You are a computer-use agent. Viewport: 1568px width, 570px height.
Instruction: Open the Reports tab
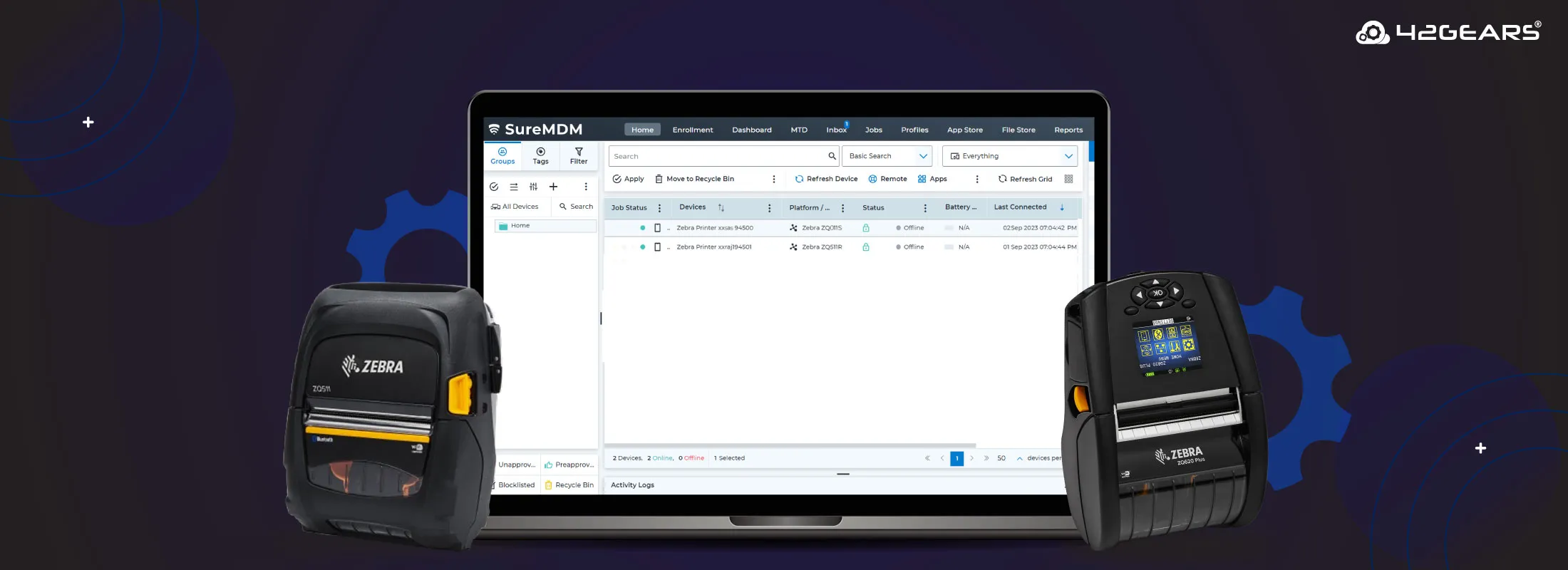click(1068, 130)
